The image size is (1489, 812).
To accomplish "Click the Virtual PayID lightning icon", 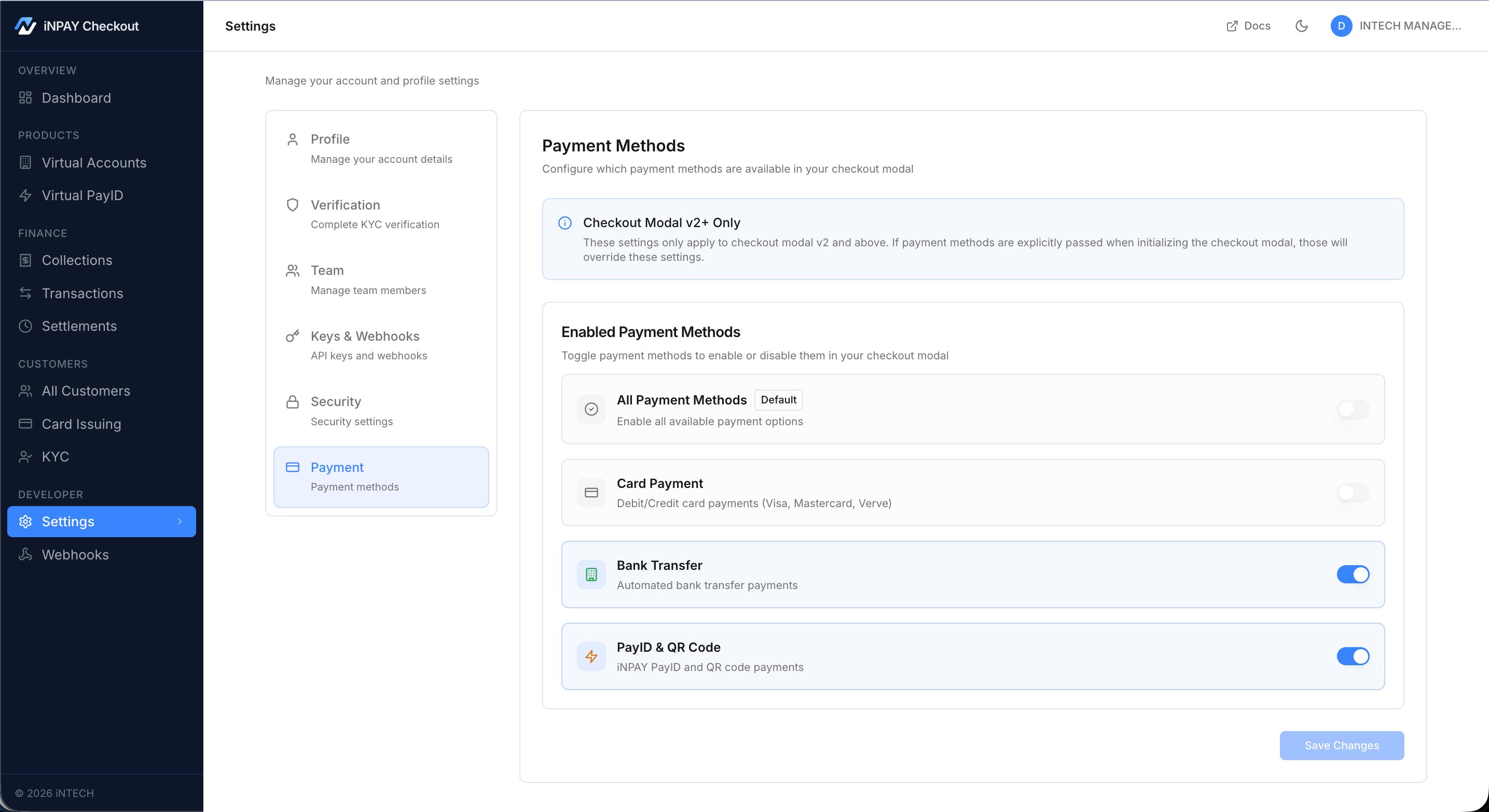I will coord(25,195).
